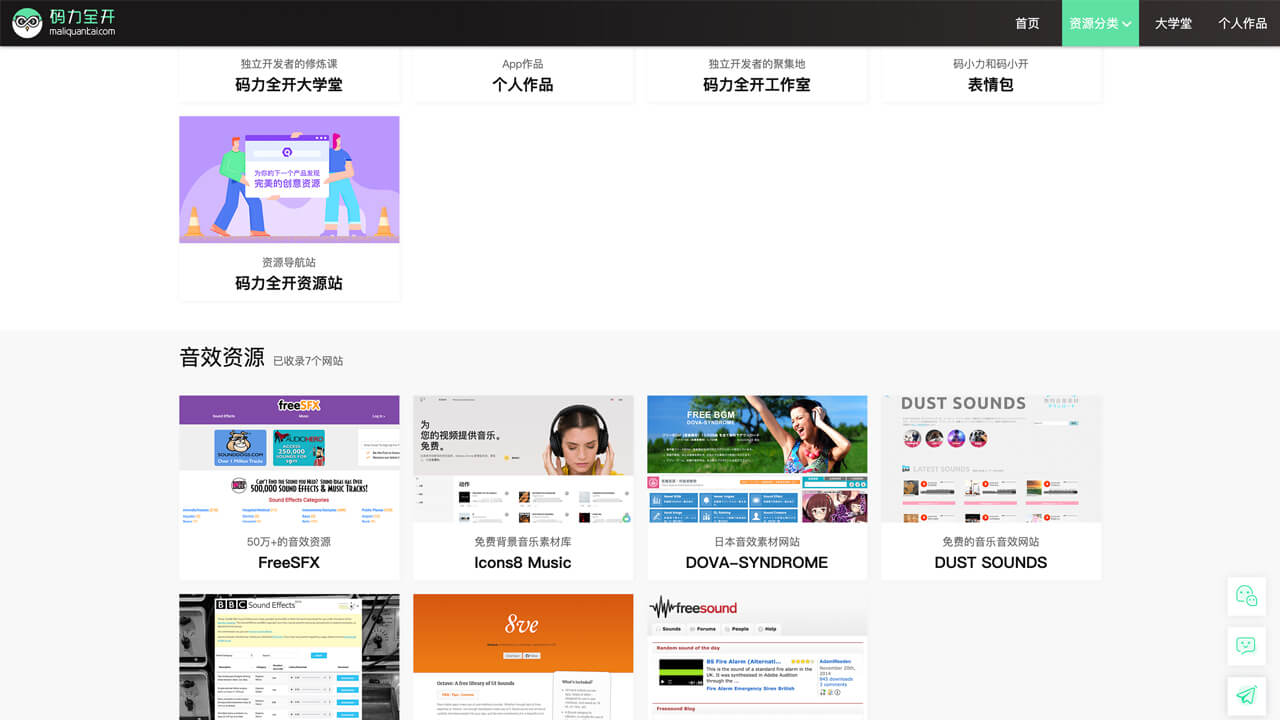Go to 首页 in navigation bar
The image size is (1280, 720).
tap(1027, 23)
